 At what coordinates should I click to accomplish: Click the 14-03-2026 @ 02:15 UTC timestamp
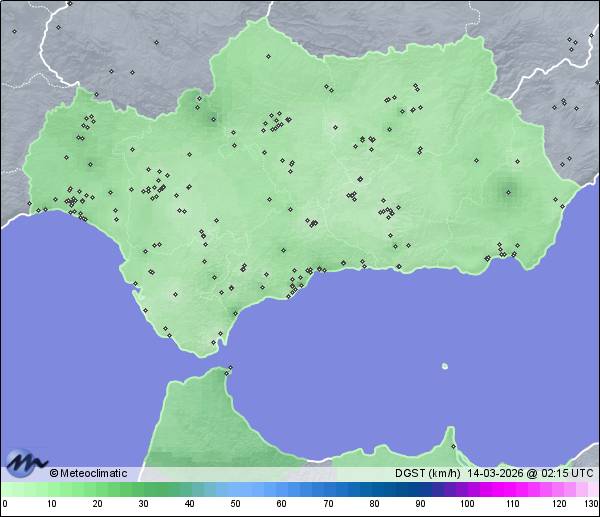pyautogui.click(x=528, y=473)
